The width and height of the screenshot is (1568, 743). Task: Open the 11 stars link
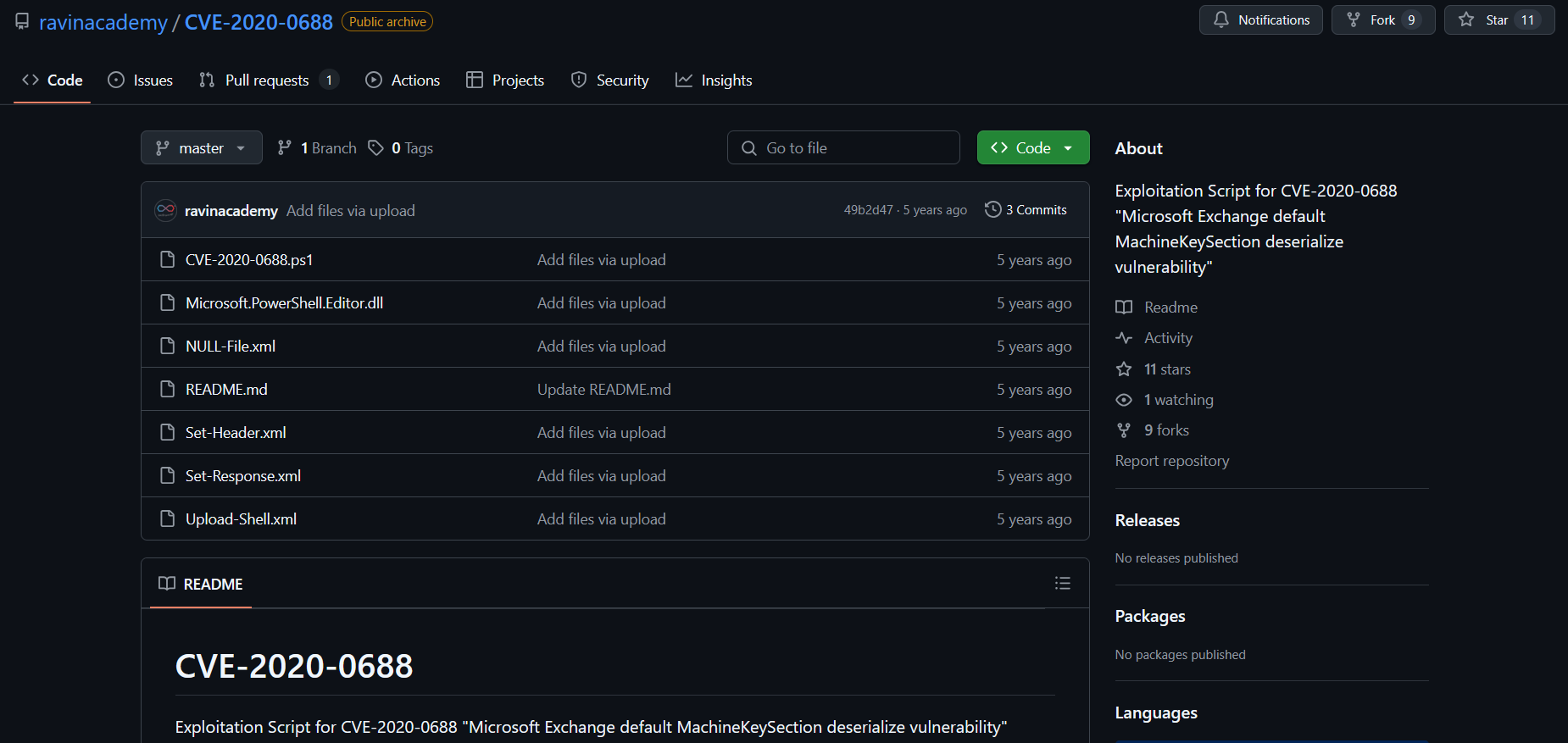point(1154,369)
